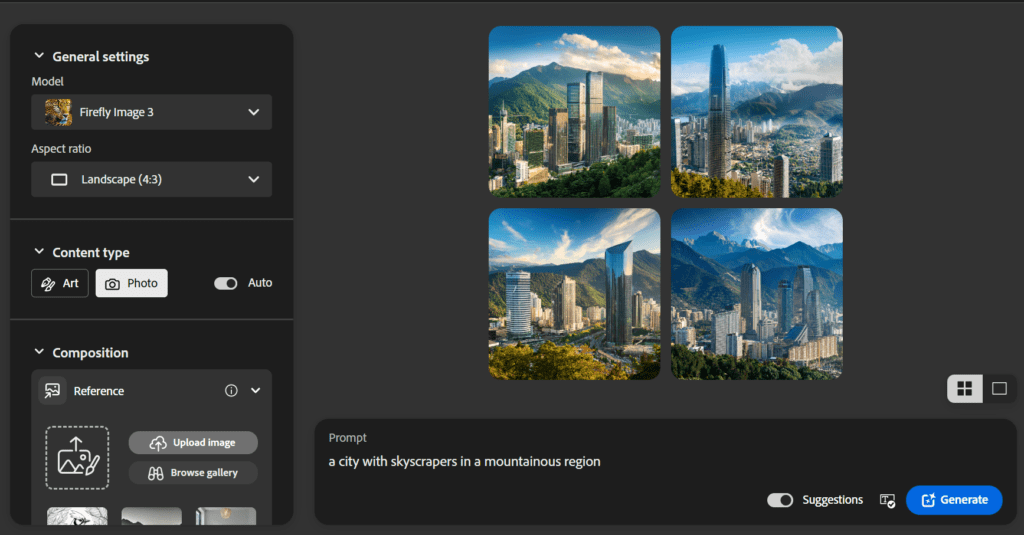Image resolution: width=1024 pixels, height=535 pixels.
Task: Collapse the General settings section
Action: tap(39, 56)
